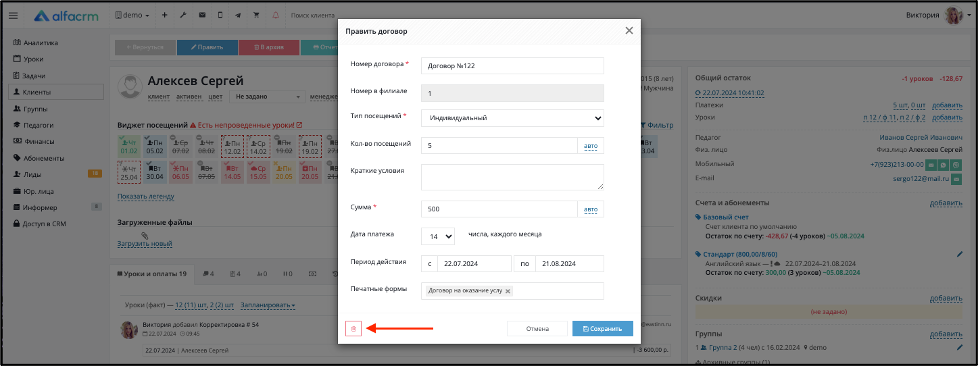
Task: Click the Загрузить новый file link
Action: click(145, 244)
